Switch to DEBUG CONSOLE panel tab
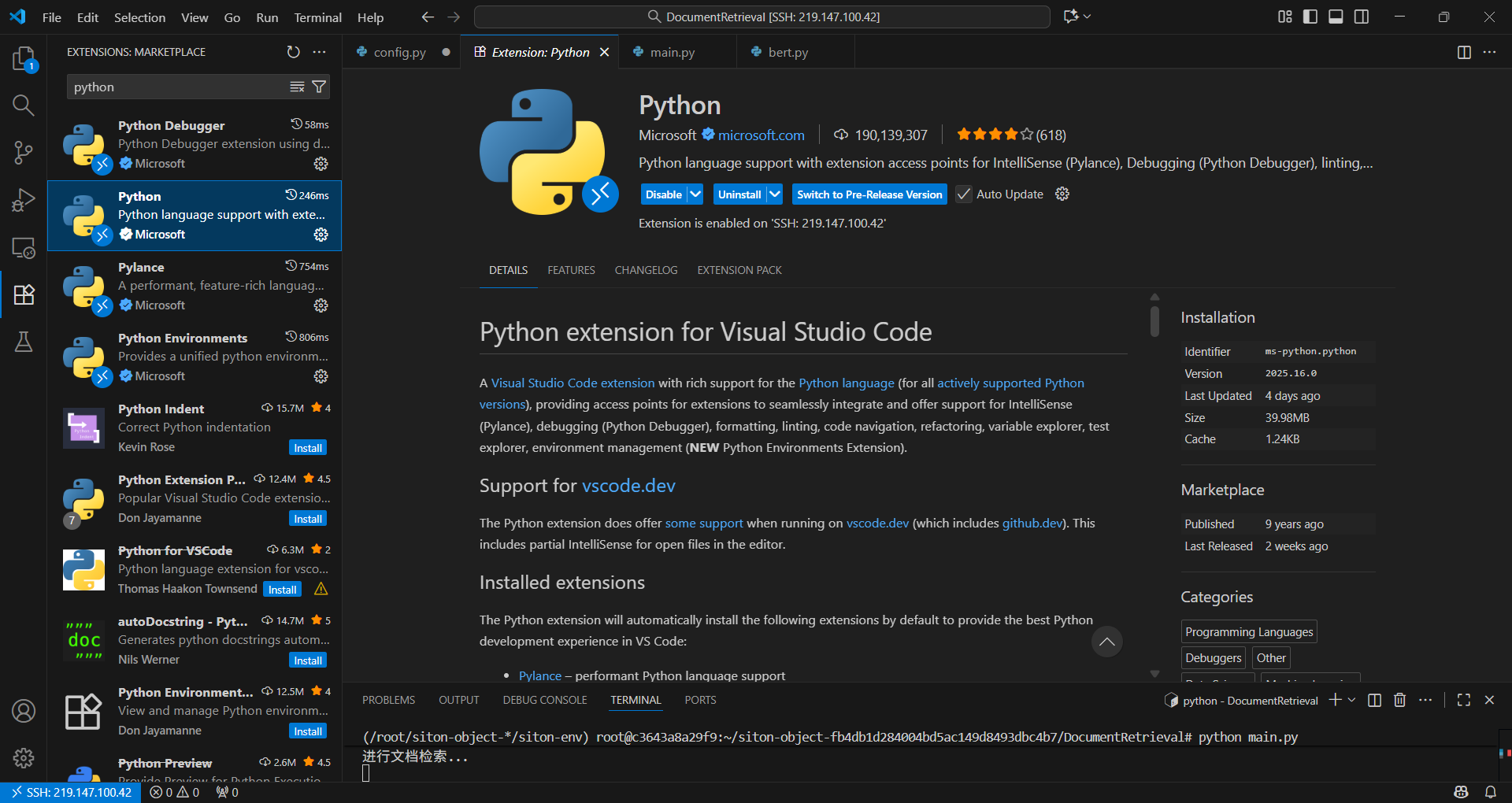Image resolution: width=1512 pixels, height=803 pixels. pos(545,700)
